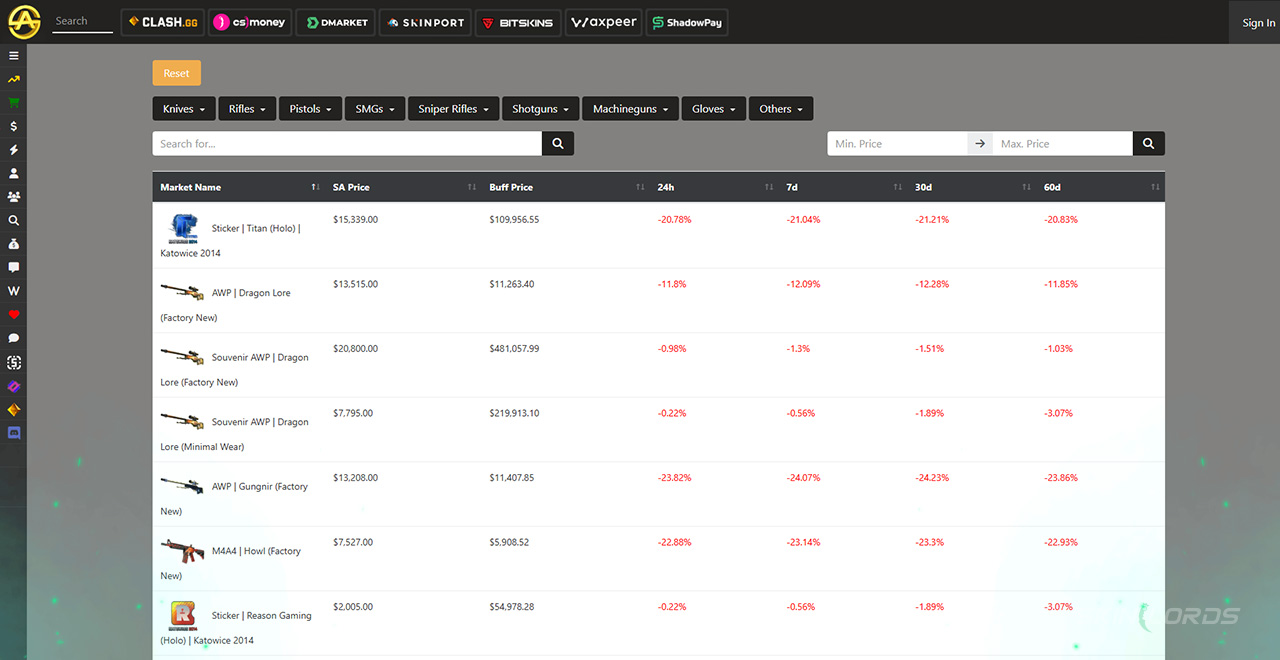Open the Discord icon in sidebar
This screenshot has width=1280, height=660.
[x=14, y=433]
